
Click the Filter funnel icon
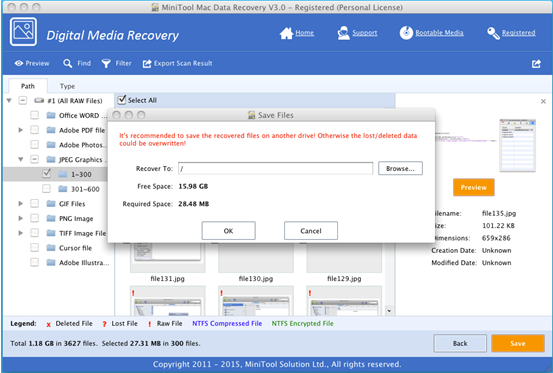coord(106,63)
